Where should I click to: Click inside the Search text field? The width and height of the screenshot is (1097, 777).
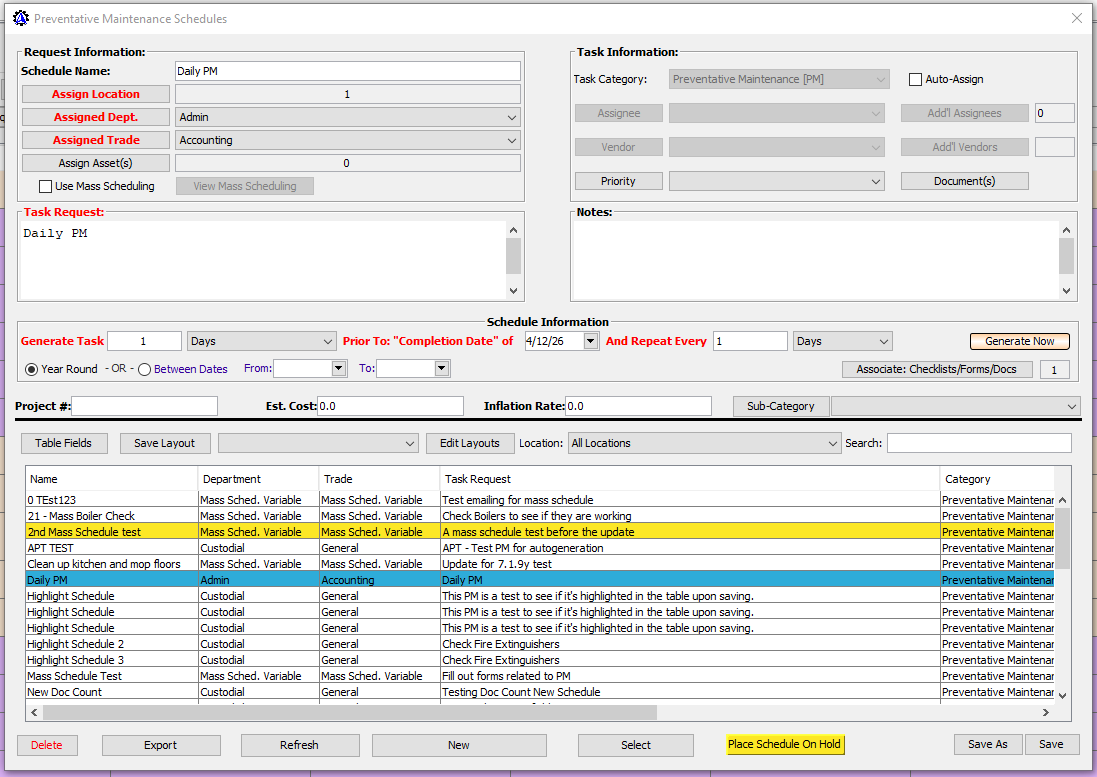[x=978, y=443]
